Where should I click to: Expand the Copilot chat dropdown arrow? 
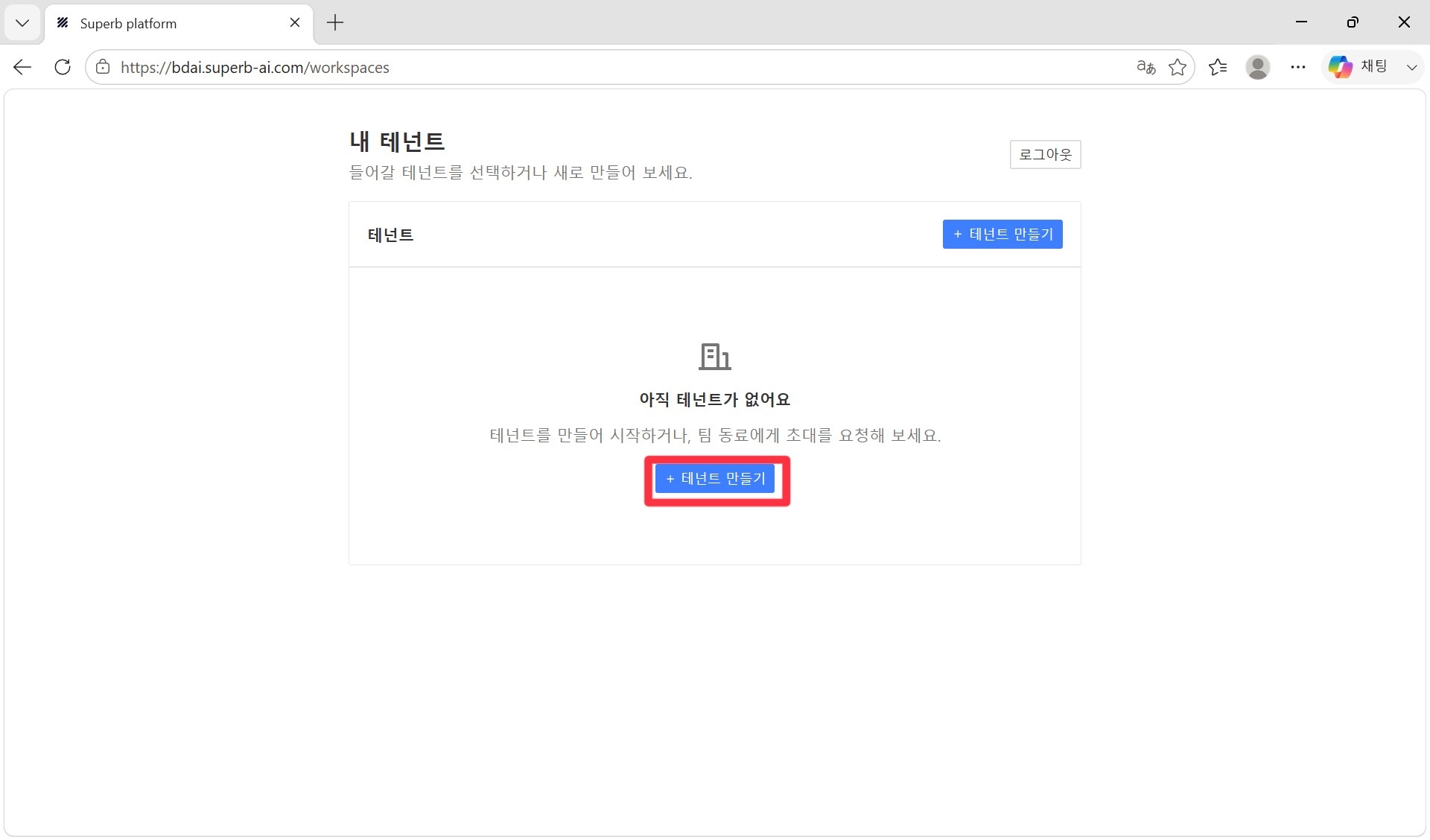point(1411,67)
